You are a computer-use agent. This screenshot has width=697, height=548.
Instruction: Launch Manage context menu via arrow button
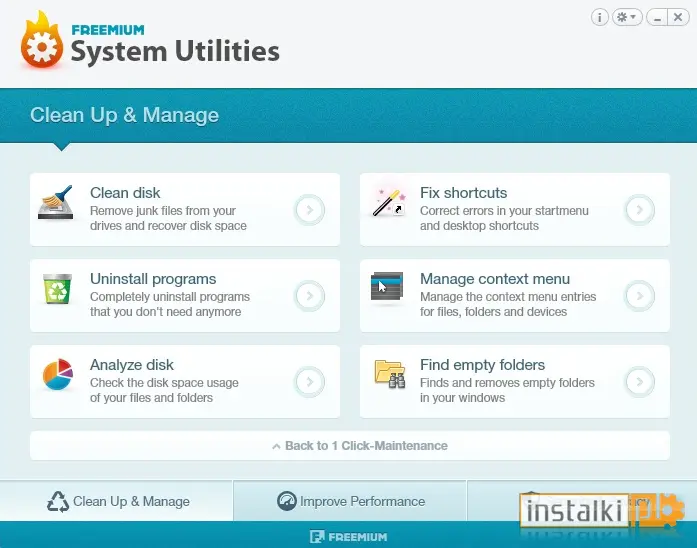(639, 296)
